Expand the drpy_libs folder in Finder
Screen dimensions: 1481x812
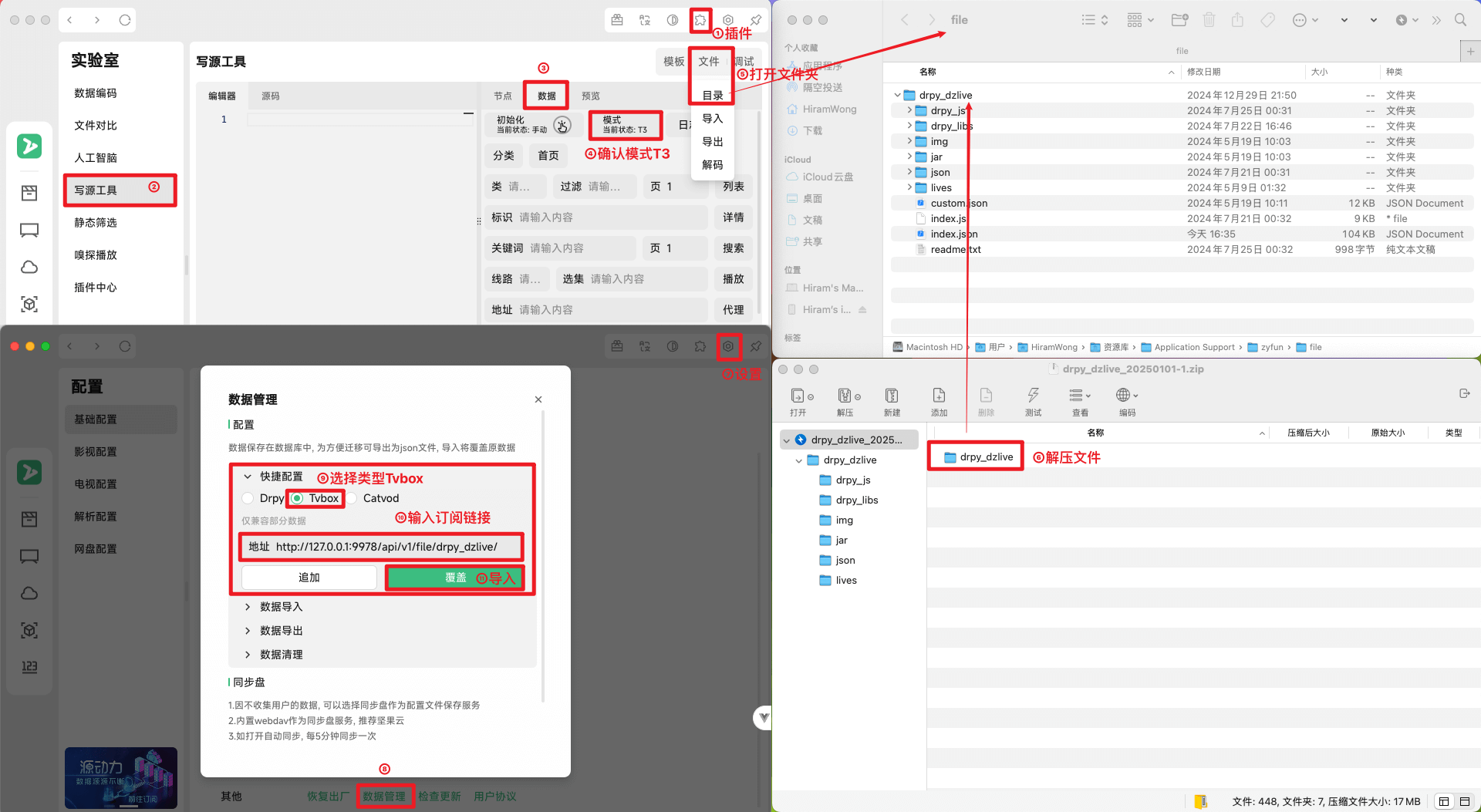[x=909, y=126]
